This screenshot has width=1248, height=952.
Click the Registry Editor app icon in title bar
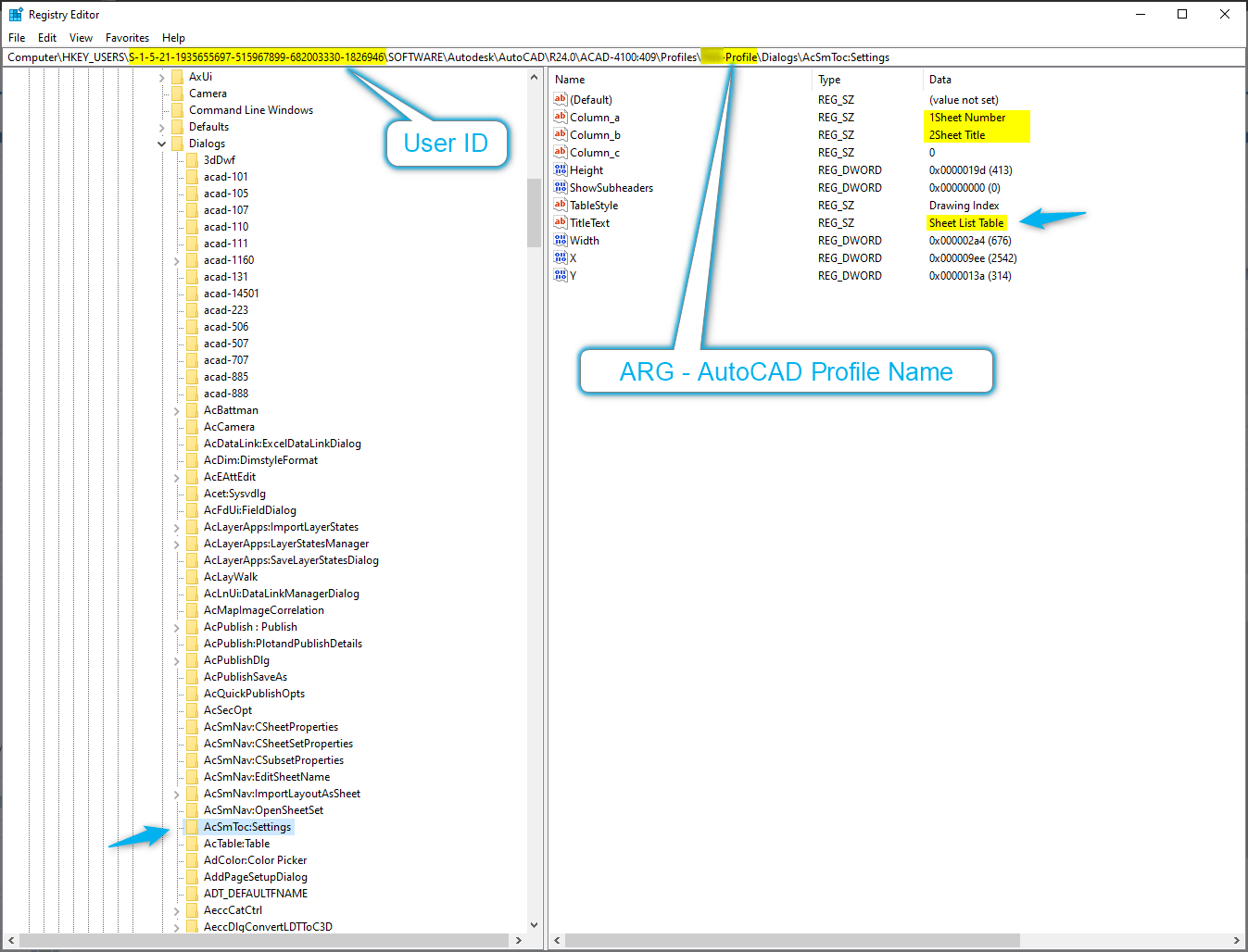16,15
